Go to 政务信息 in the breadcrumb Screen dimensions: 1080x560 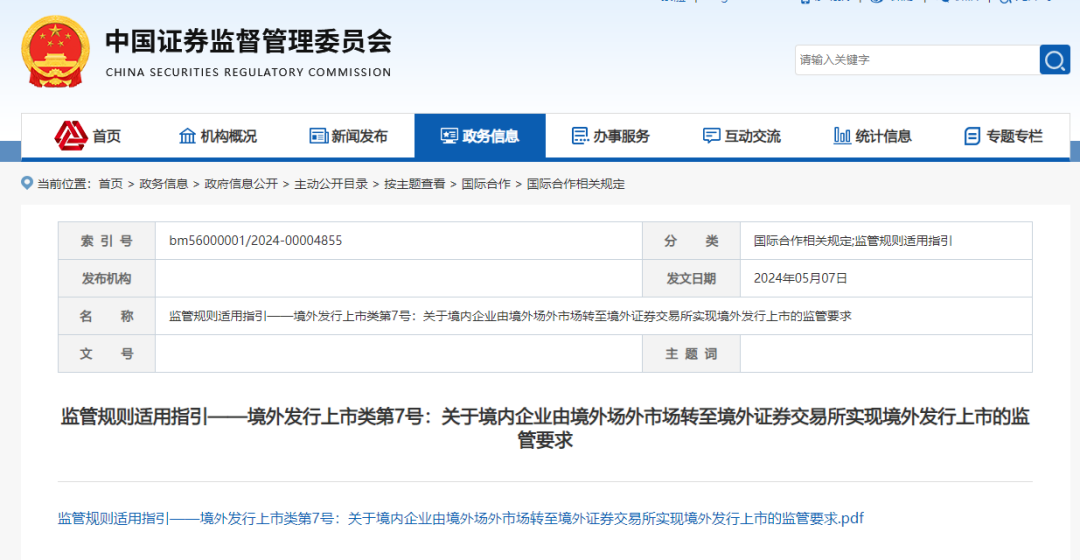[x=163, y=184]
